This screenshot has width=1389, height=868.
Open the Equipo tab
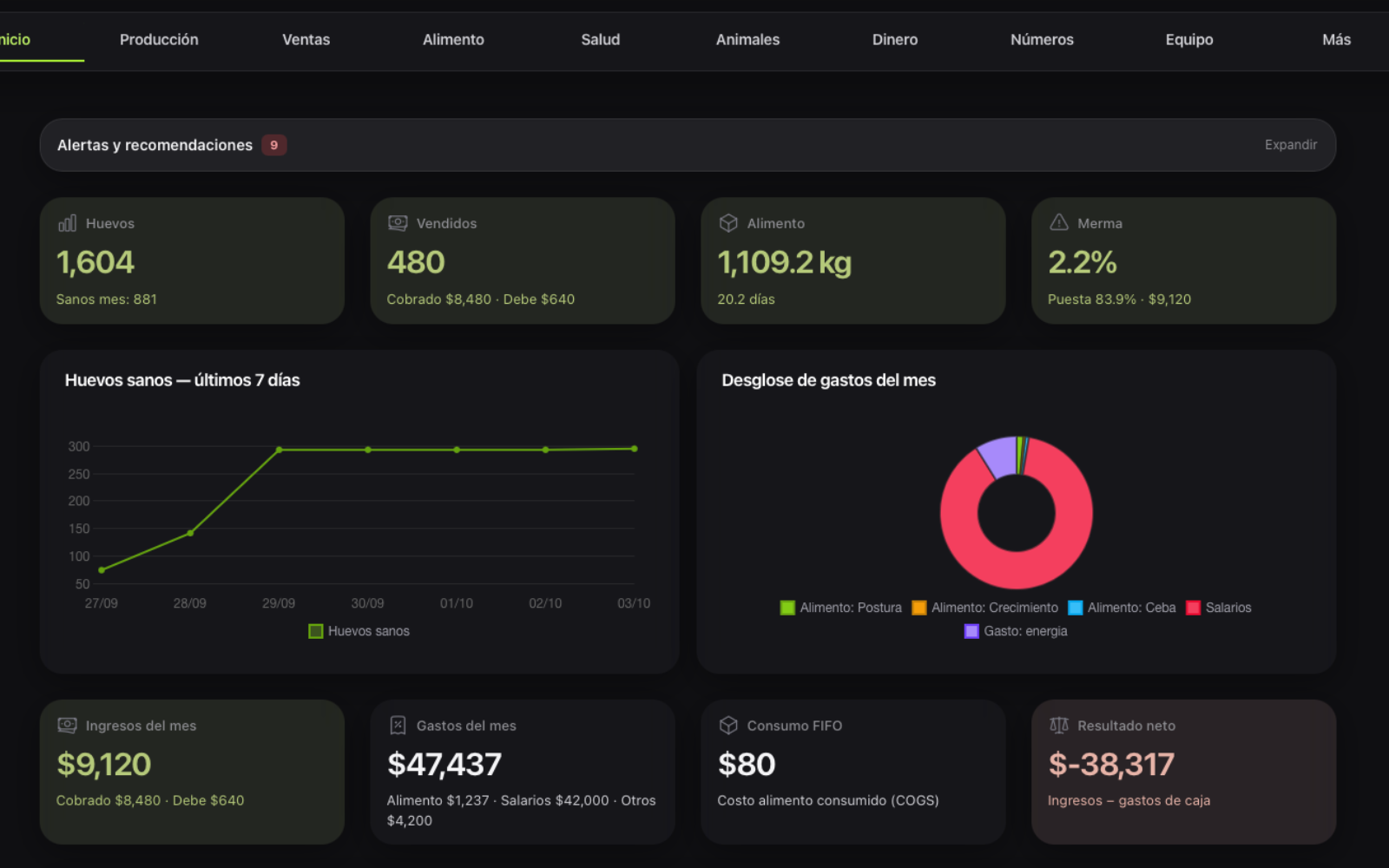click(x=1189, y=40)
